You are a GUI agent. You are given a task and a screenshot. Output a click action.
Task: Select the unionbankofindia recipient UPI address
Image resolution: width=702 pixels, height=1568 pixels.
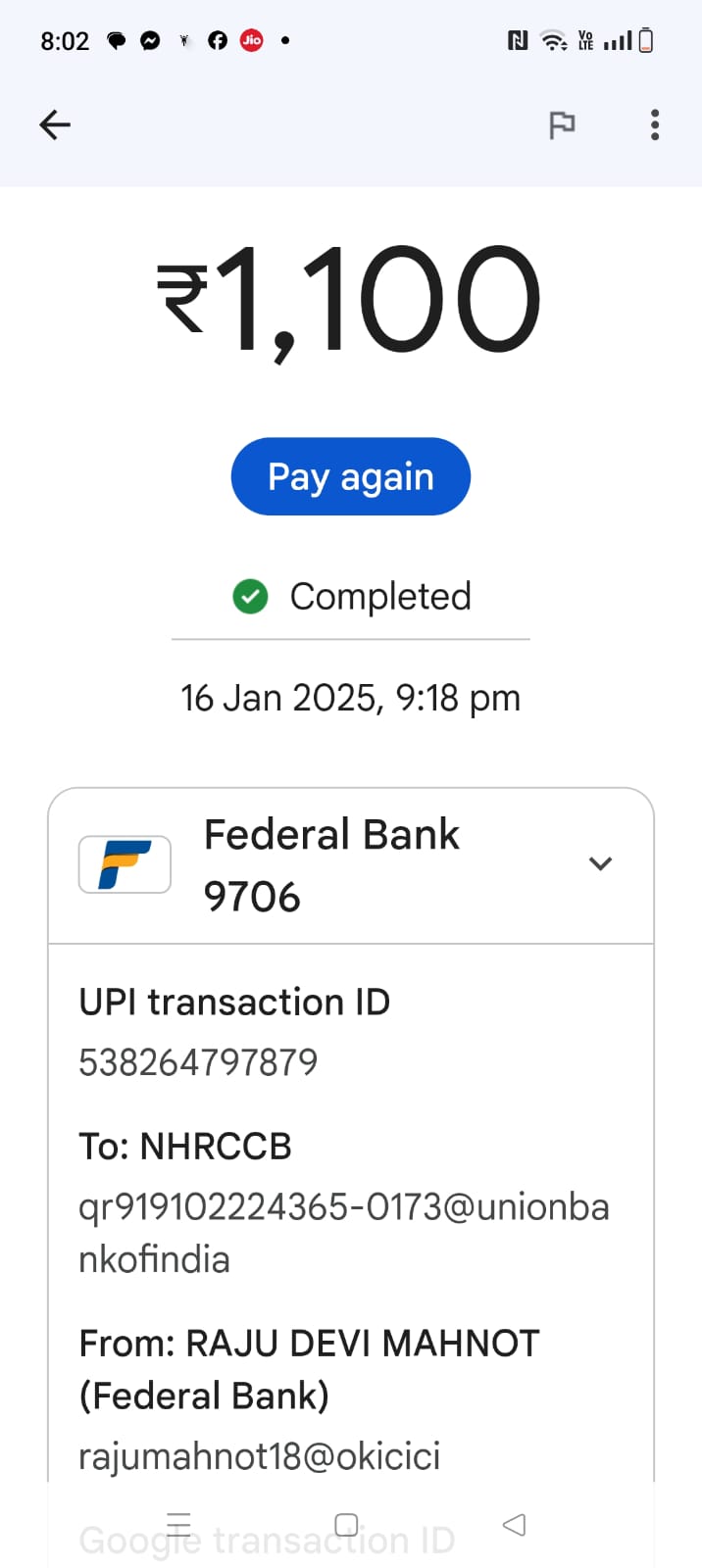tap(343, 1233)
